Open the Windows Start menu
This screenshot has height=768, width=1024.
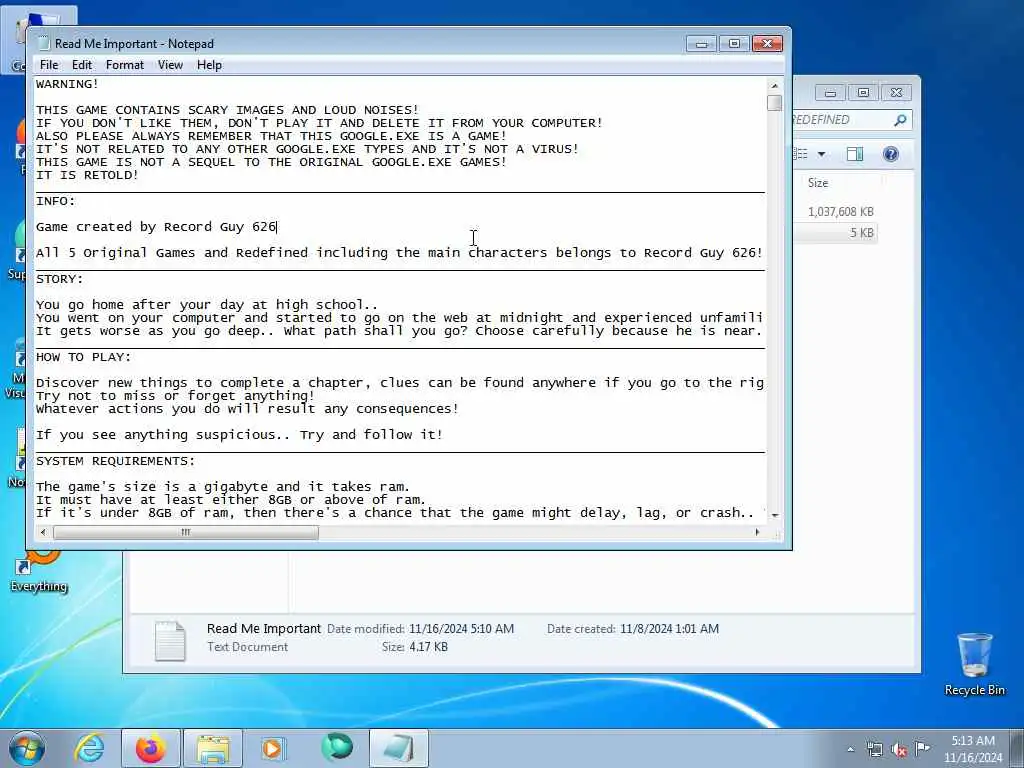coord(27,748)
